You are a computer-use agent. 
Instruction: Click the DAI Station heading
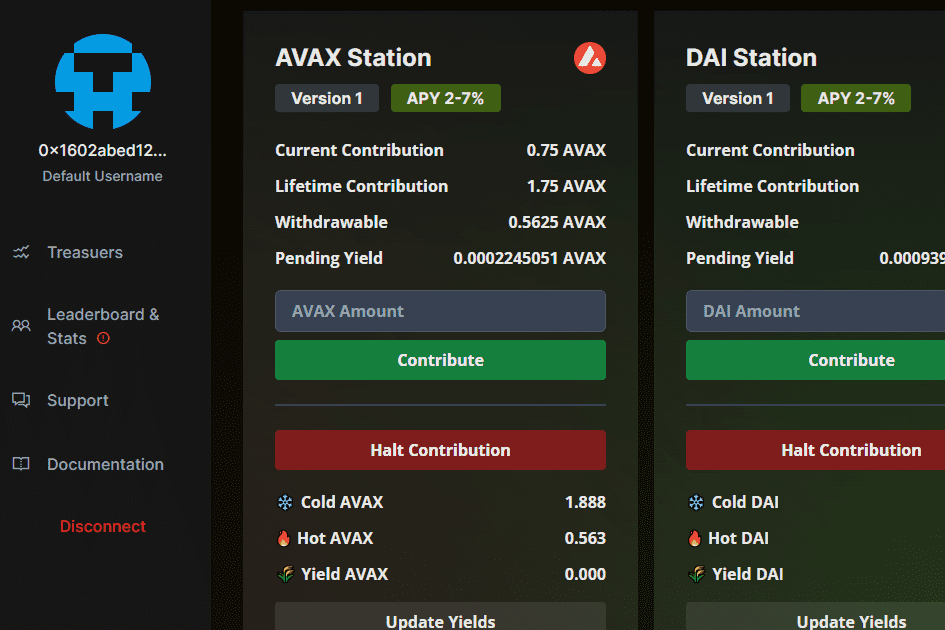pos(752,58)
